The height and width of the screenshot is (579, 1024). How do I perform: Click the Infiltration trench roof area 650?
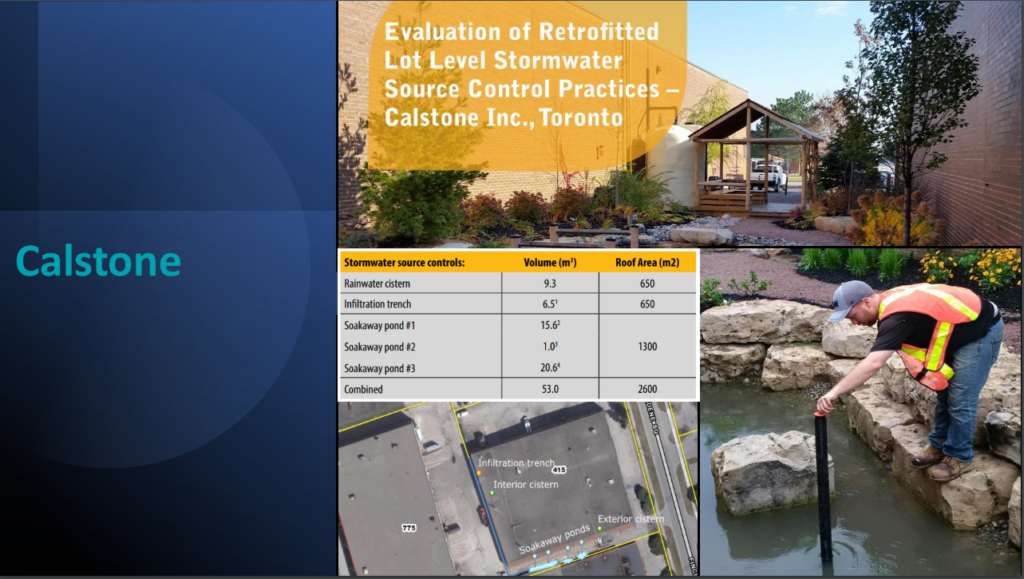coord(647,304)
